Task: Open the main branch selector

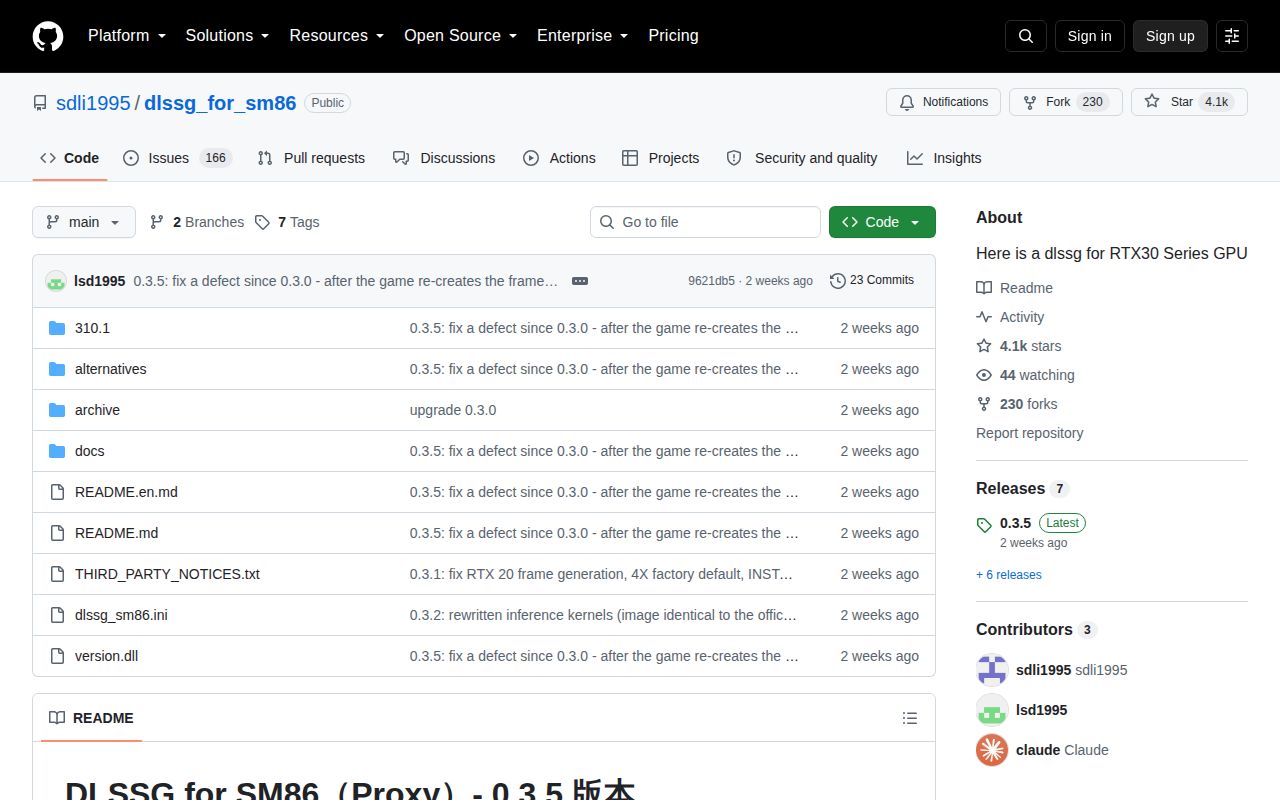Action: [x=84, y=222]
